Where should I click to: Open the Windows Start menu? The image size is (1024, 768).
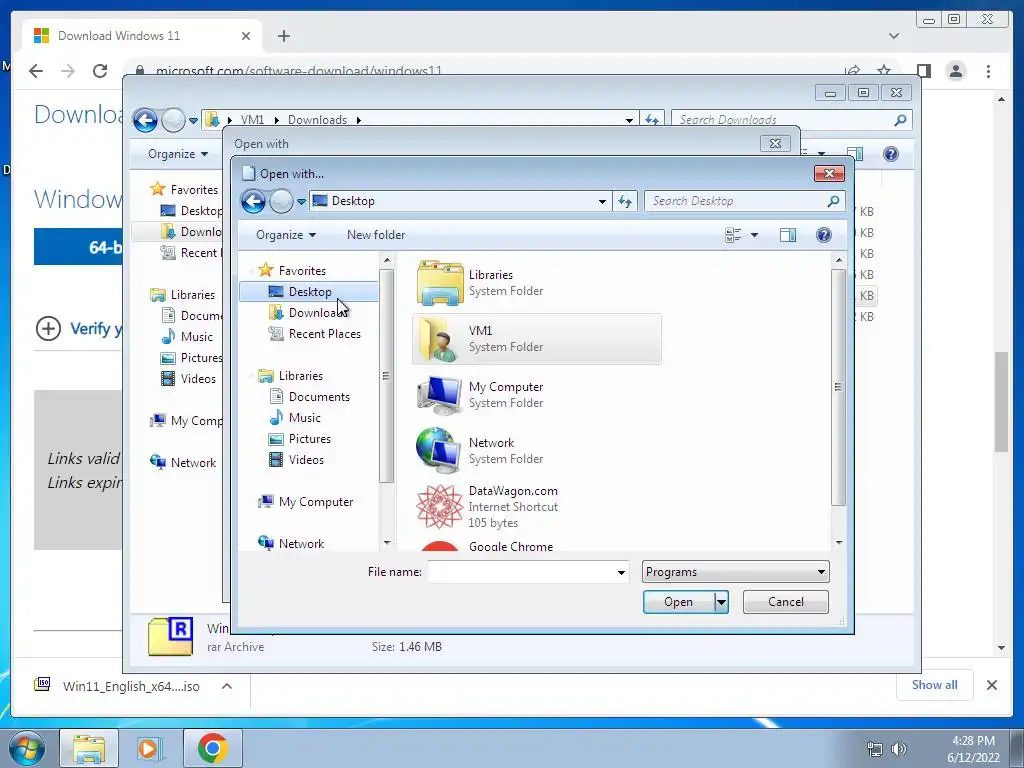27,748
